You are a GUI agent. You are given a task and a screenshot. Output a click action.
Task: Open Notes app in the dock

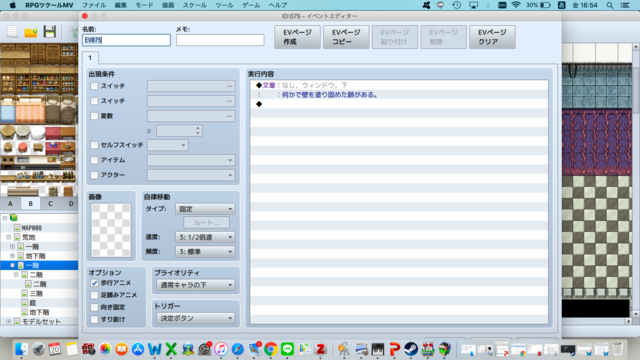pos(71,349)
